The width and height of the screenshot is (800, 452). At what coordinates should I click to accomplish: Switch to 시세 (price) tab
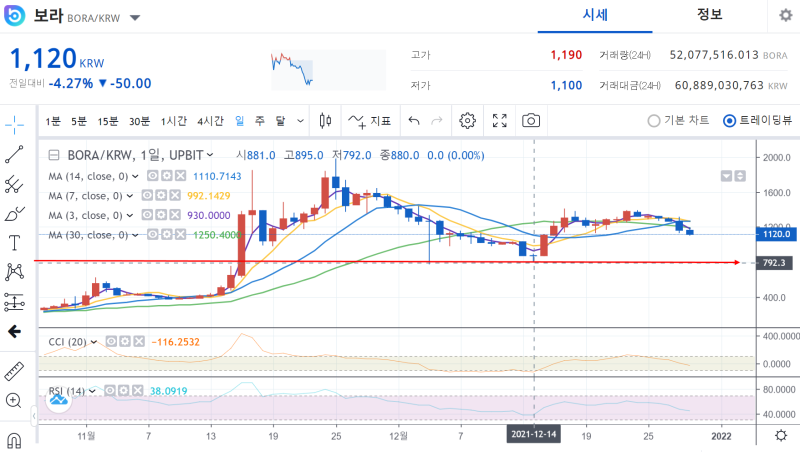pos(595,15)
